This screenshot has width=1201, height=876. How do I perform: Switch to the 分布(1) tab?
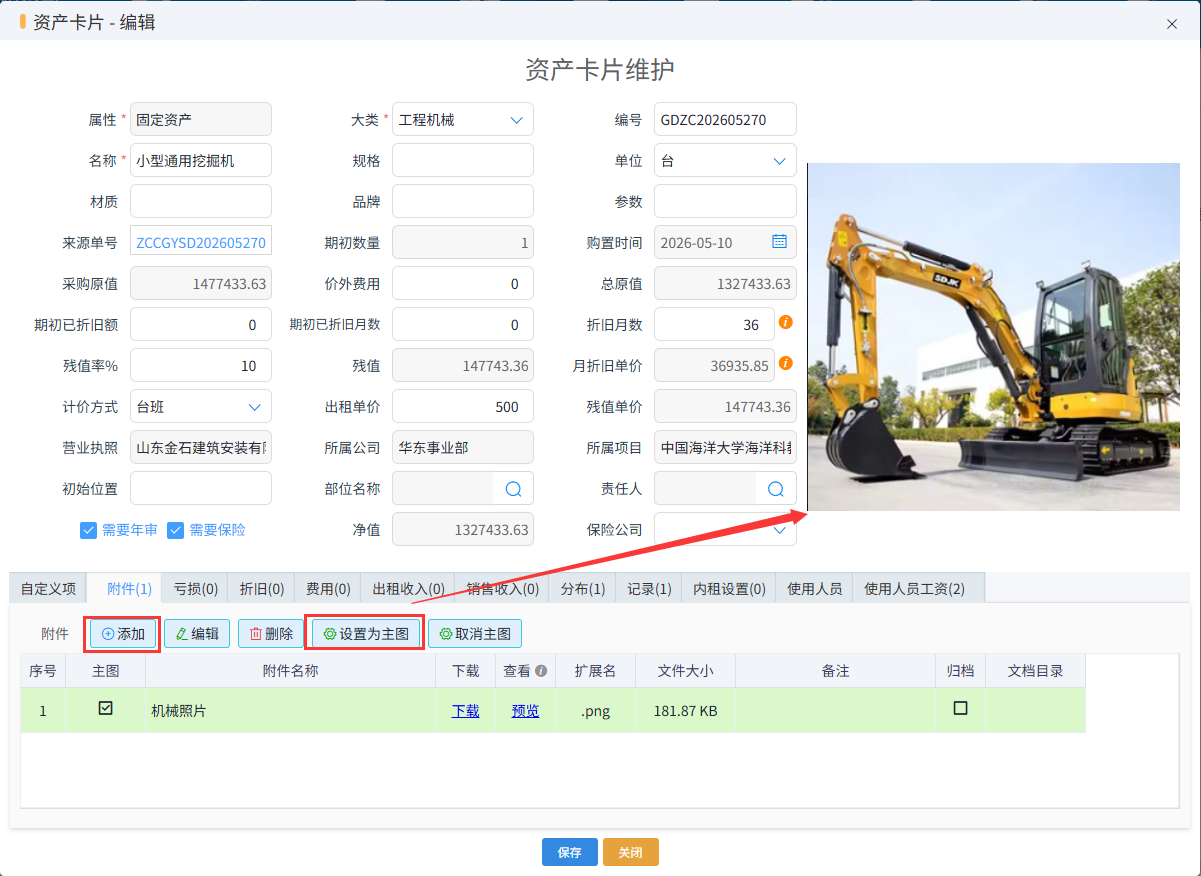[x=582, y=589]
